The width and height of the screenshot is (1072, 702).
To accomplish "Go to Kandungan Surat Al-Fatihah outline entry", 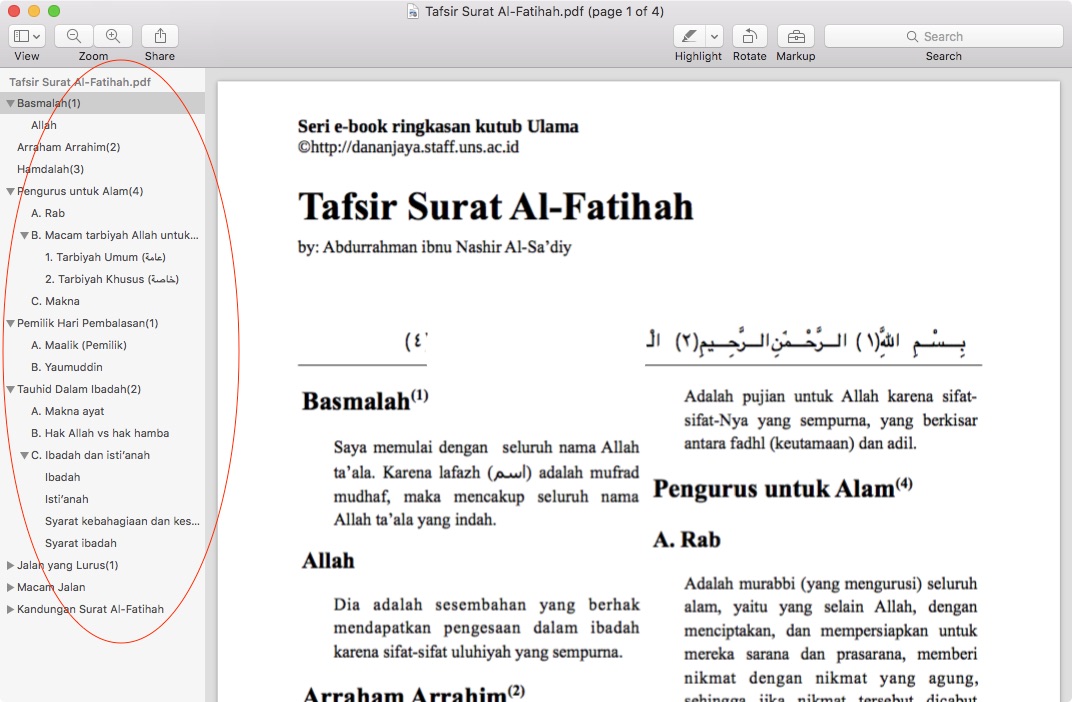I will [x=90, y=609].
